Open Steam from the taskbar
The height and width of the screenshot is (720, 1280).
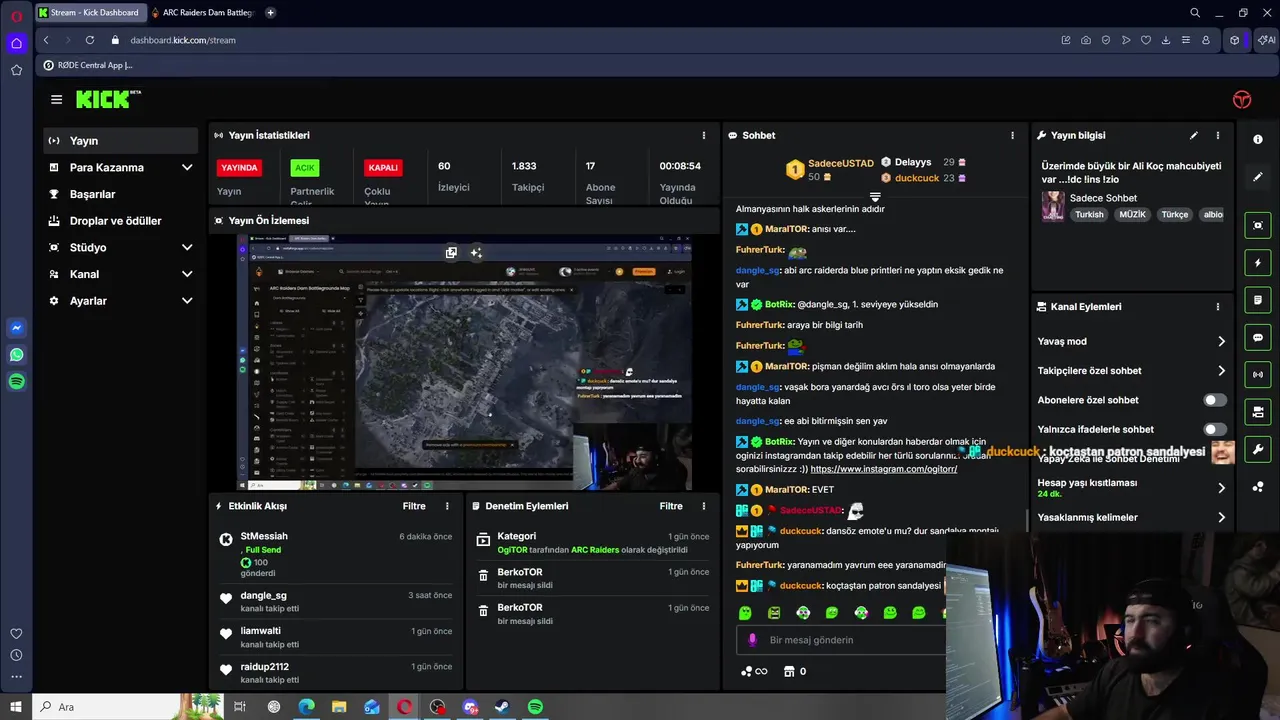pyautogui.click(x=502, y=707)
